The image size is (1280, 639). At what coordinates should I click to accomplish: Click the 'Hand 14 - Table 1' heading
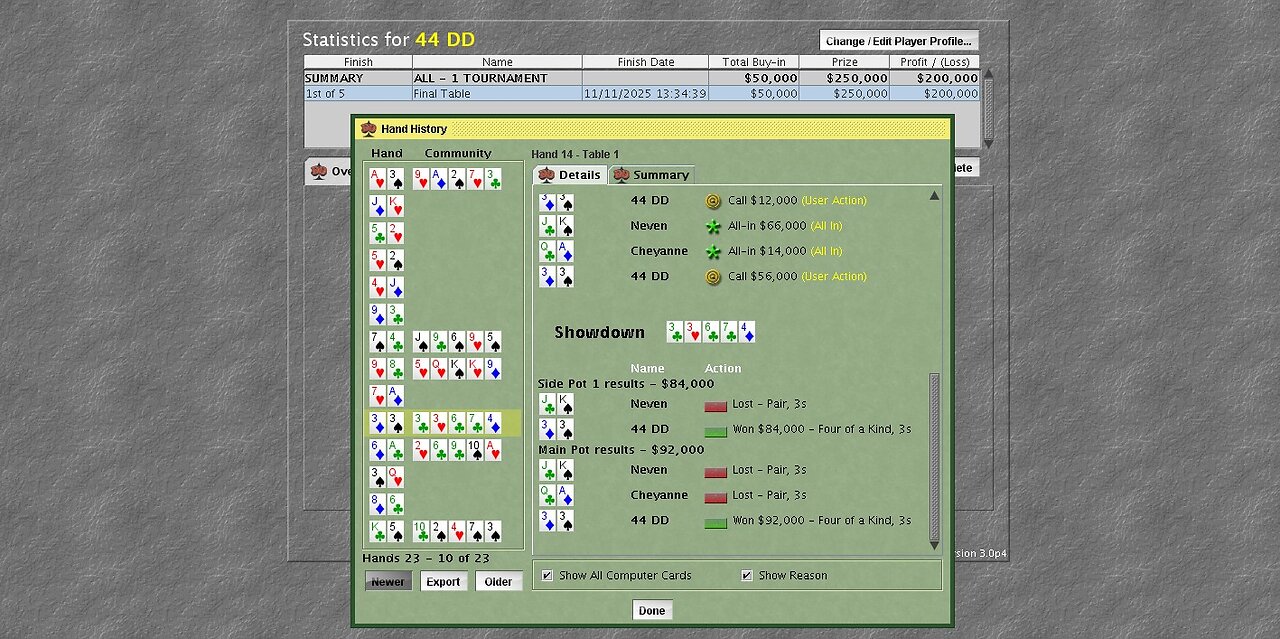pos(575,154)
